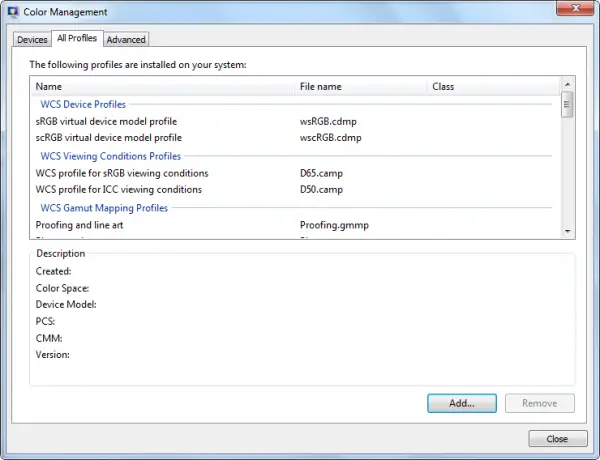Screen dimensions: 600x460
Task: Sort by the Name column header
Action: [x=162, y=86]
